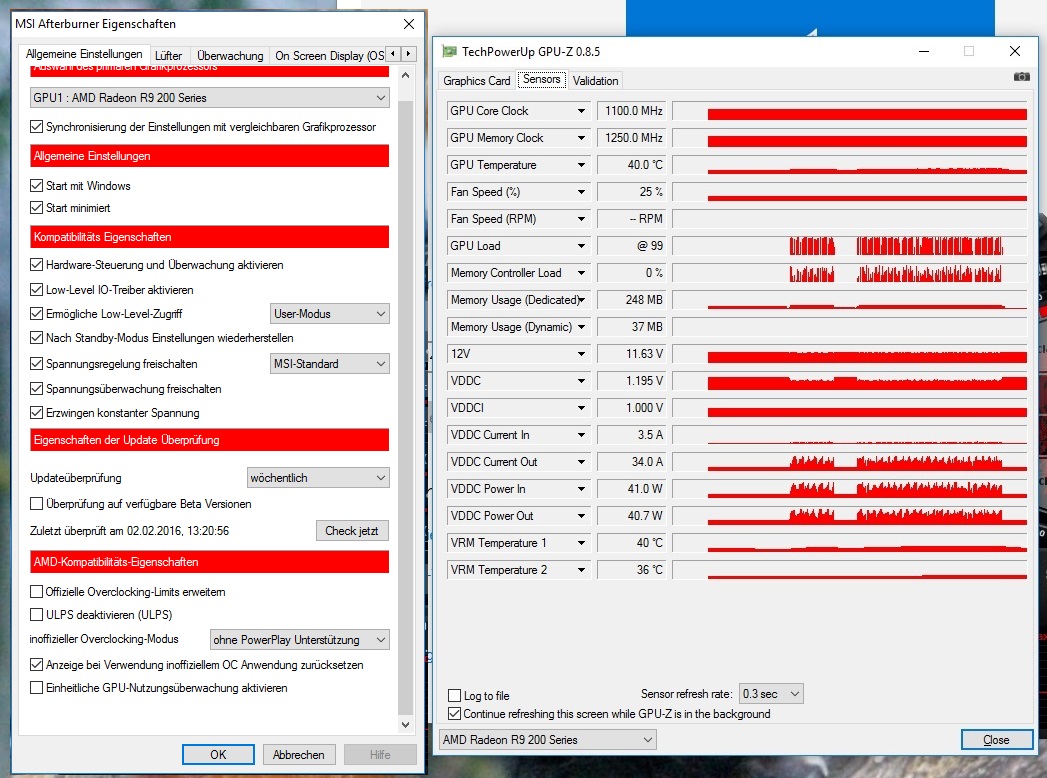Expand the Fan Speed (%) sensor menu
Image resolution: width=1047 pixels, height=778 pixels.
582,192
